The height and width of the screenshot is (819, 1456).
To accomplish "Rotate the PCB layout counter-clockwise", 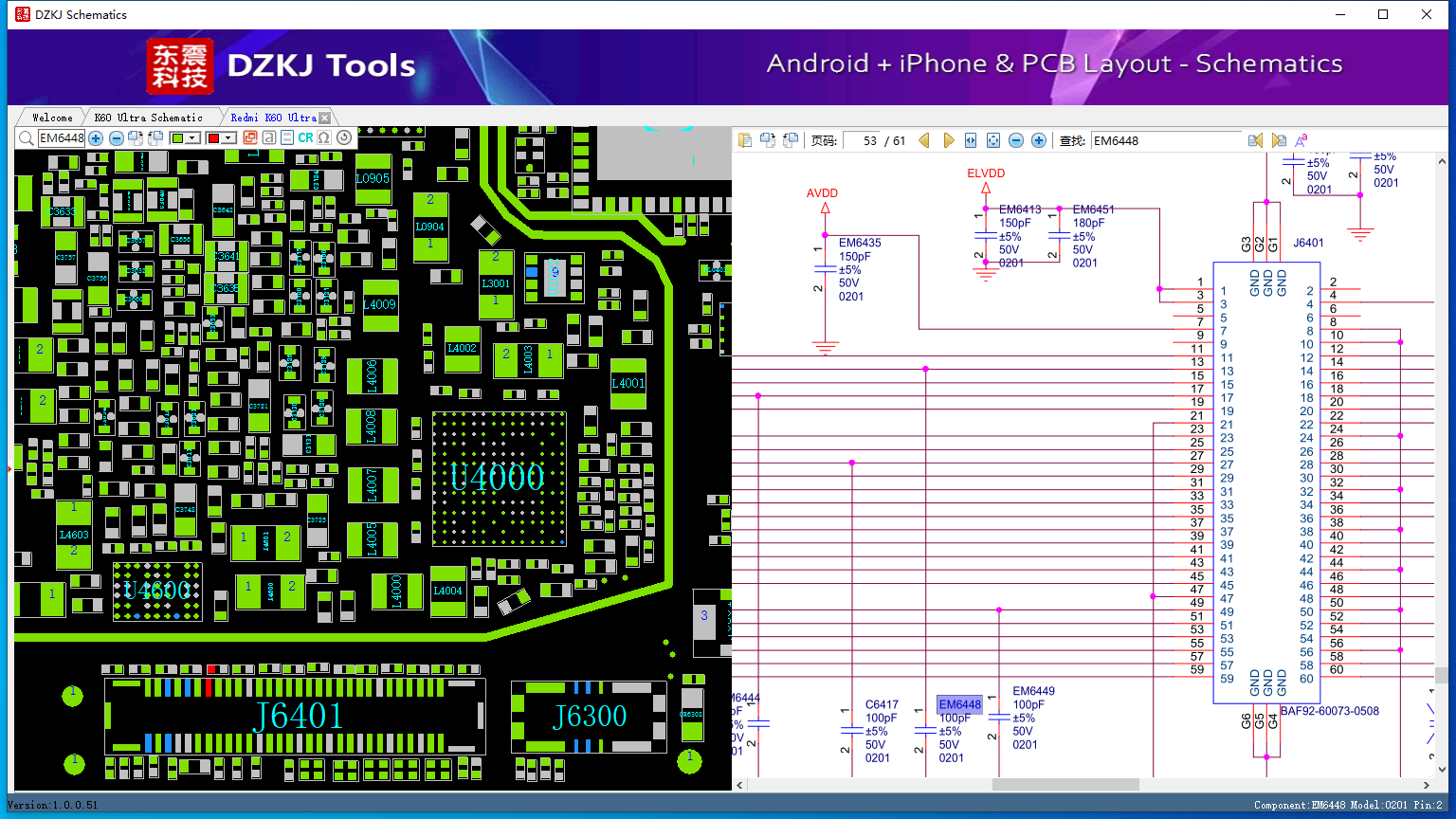I will [156, 138].
